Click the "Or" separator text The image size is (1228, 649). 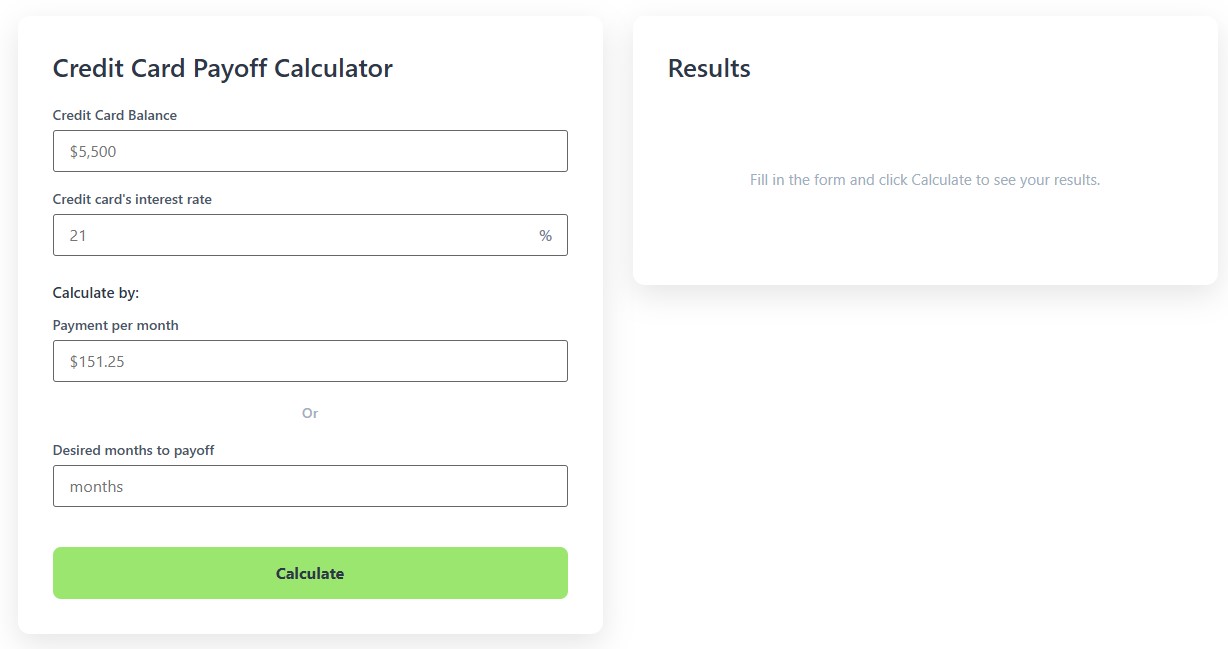coord(310,413)
